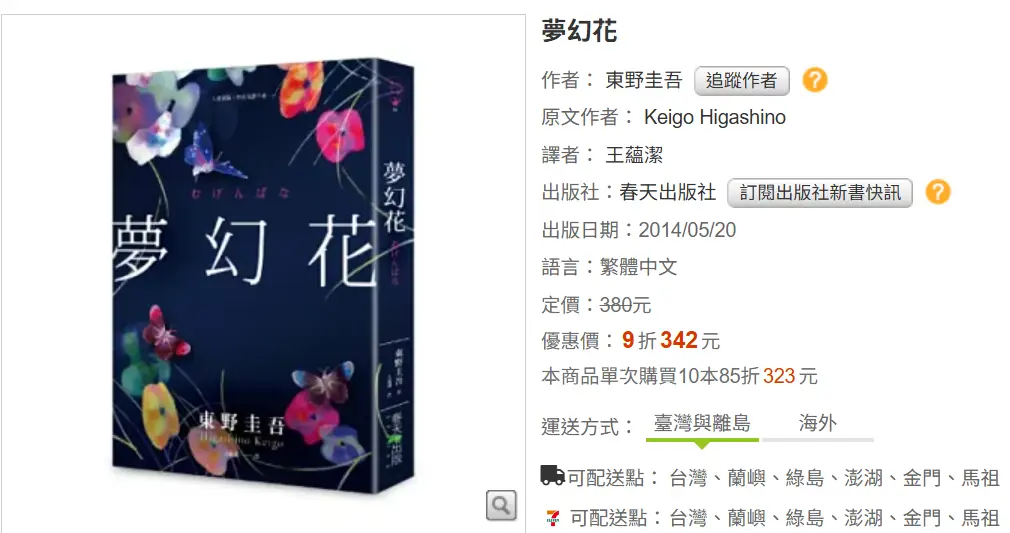Click the magnifier icon on book cover
This screenshot has height=533, width=1010.
pos(501,505)
